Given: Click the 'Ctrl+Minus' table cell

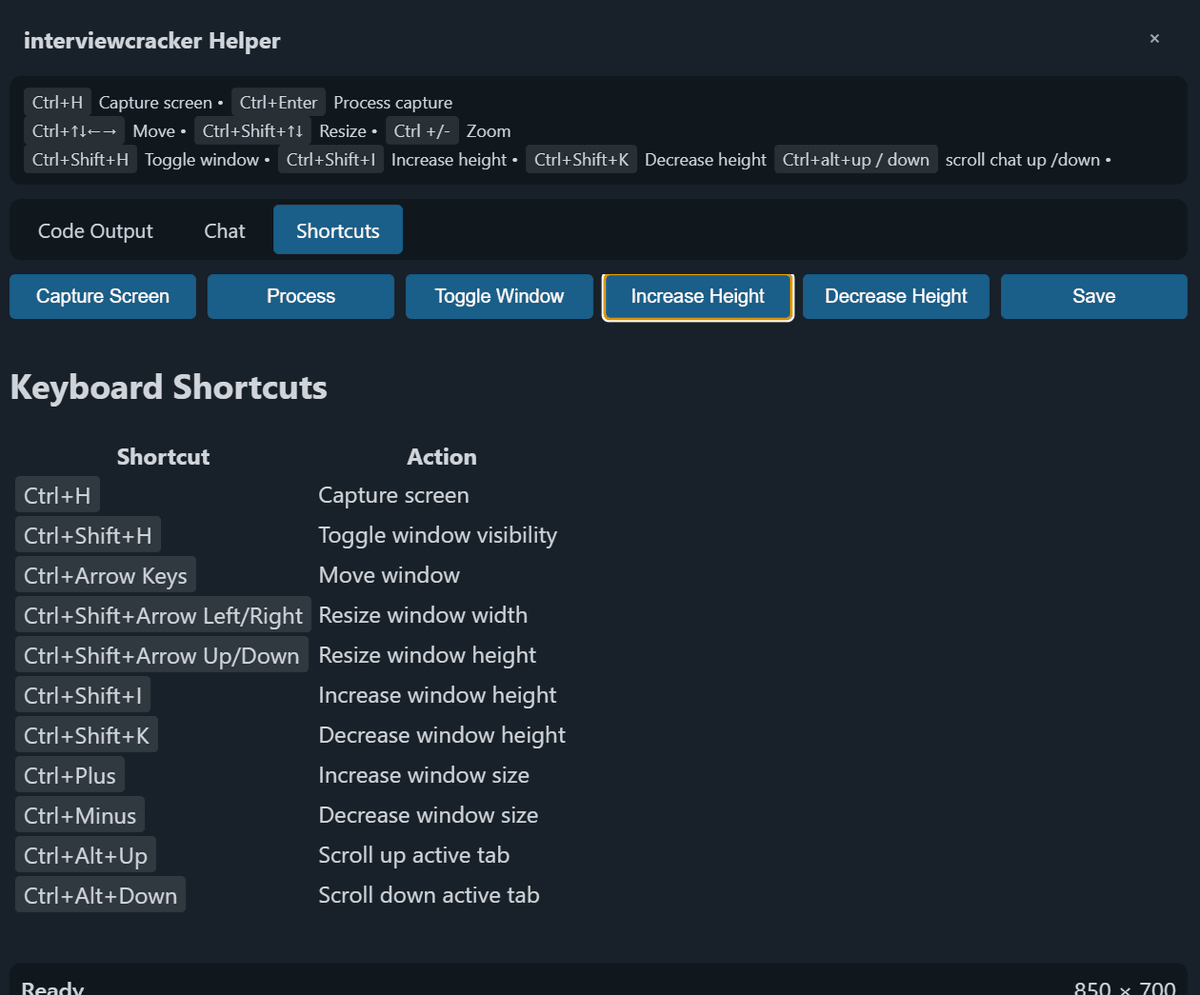Looking at the screenshot, I should point(80,815).
